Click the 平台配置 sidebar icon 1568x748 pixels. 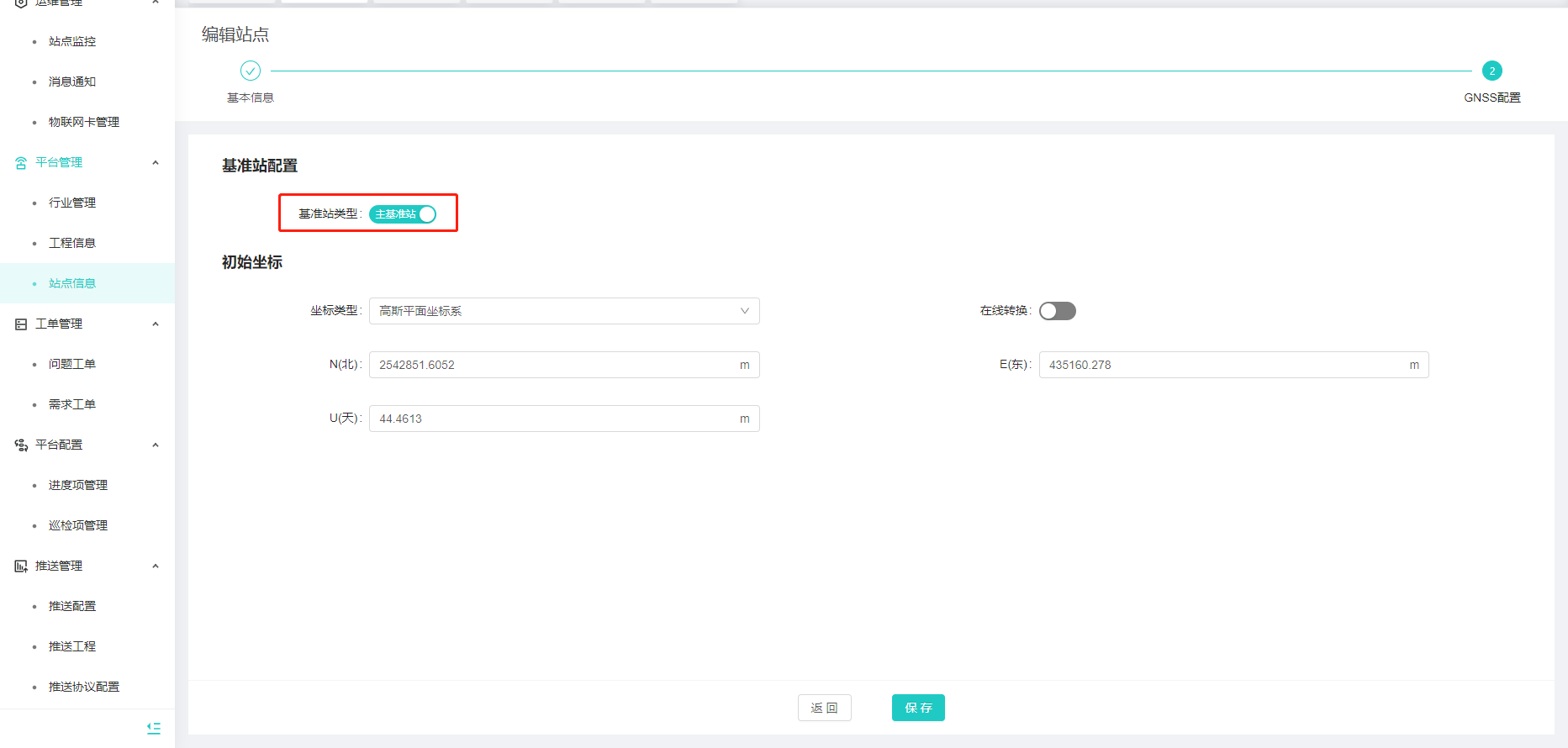click(21, 445)
